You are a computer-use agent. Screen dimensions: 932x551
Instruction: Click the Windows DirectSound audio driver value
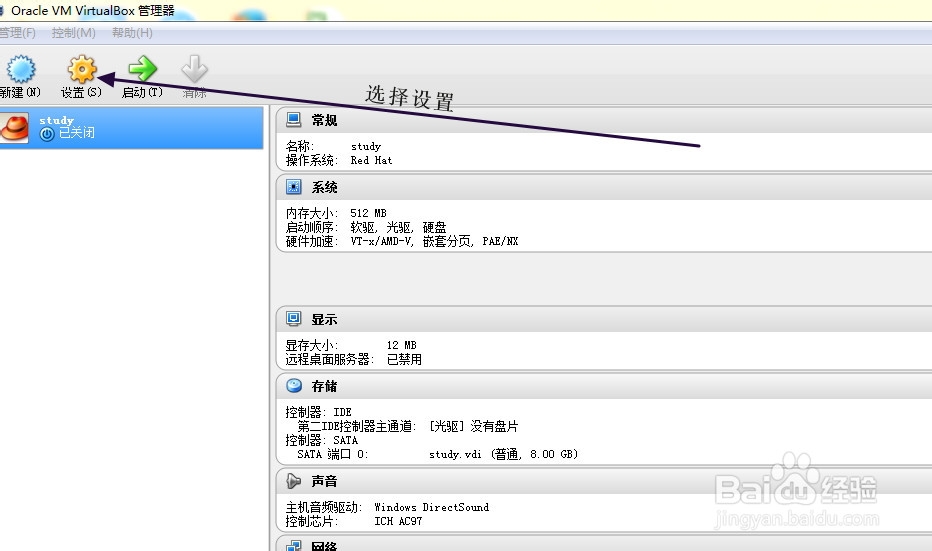tap(432, 507)
